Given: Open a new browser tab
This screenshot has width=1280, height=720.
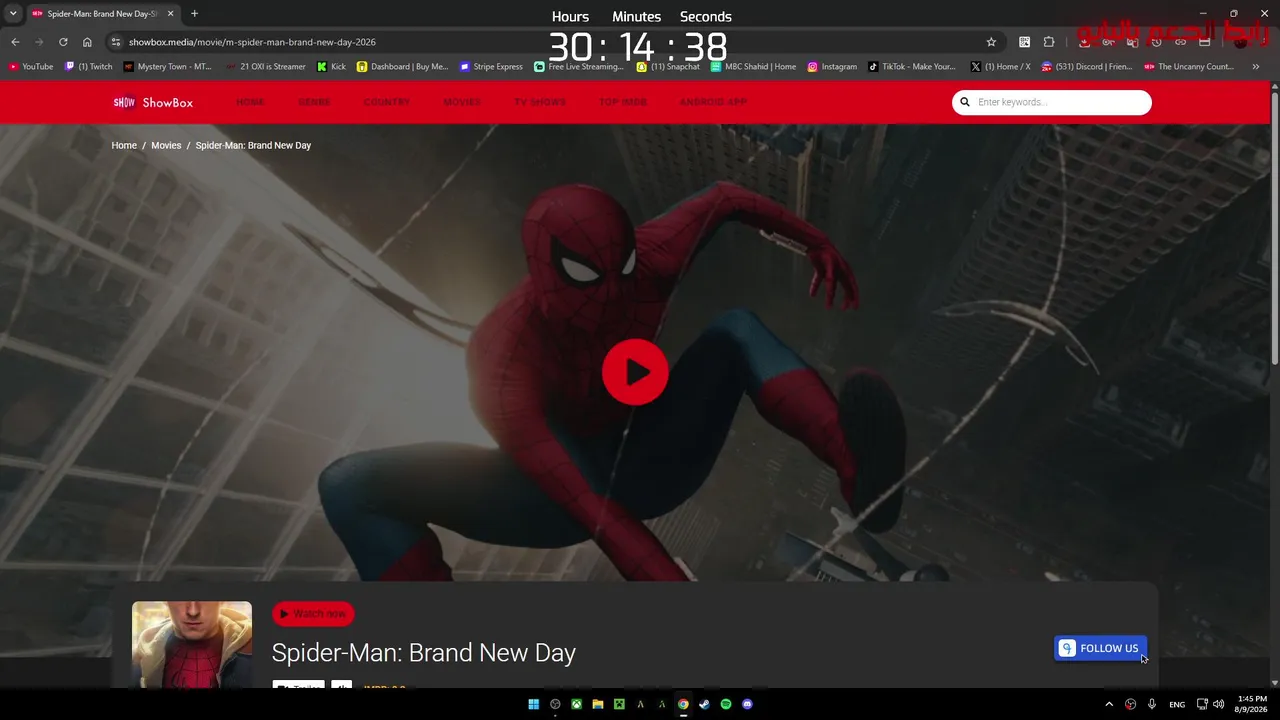Looking at the screenshot, I should tap(194, 14).
